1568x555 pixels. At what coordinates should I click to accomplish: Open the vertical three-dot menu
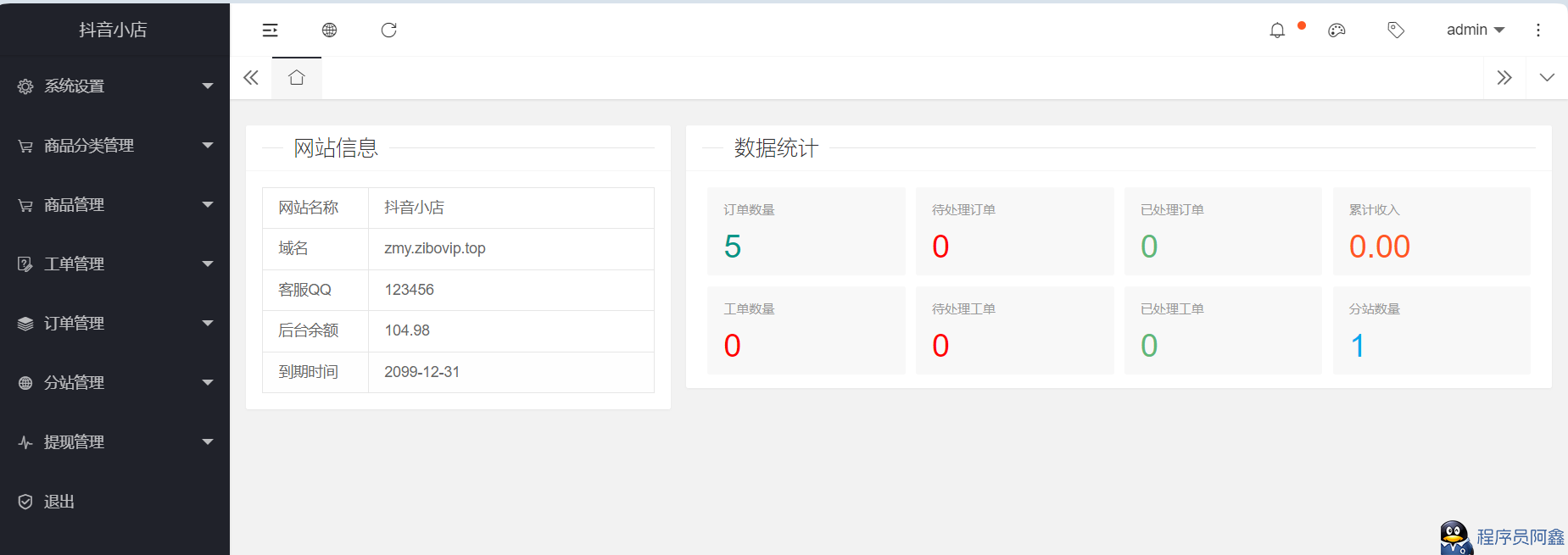(1538, 31)
